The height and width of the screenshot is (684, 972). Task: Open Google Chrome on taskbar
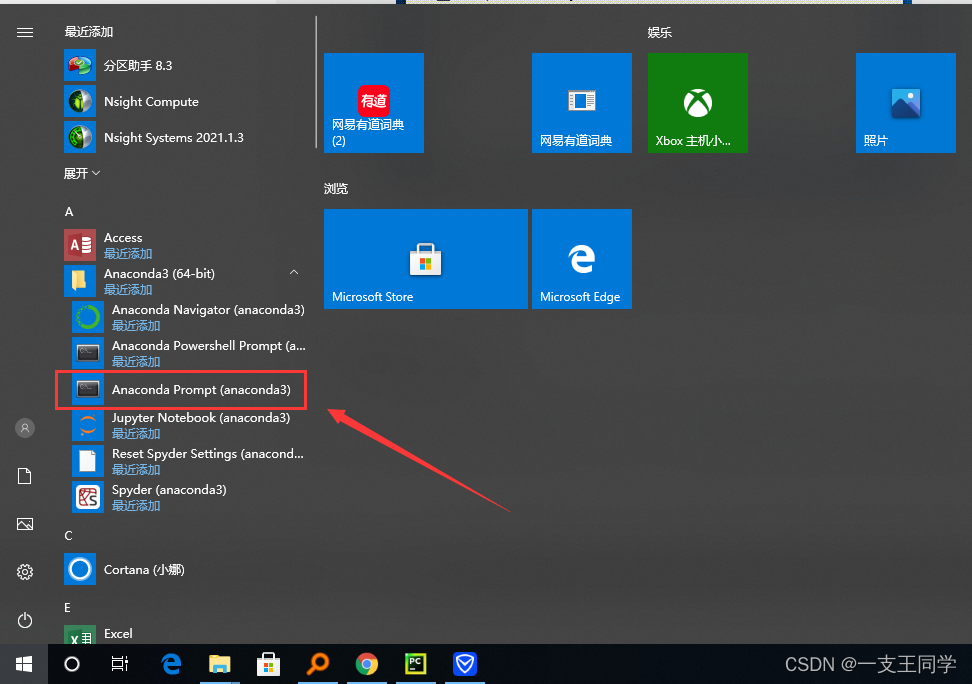click(x=367, y=664)
